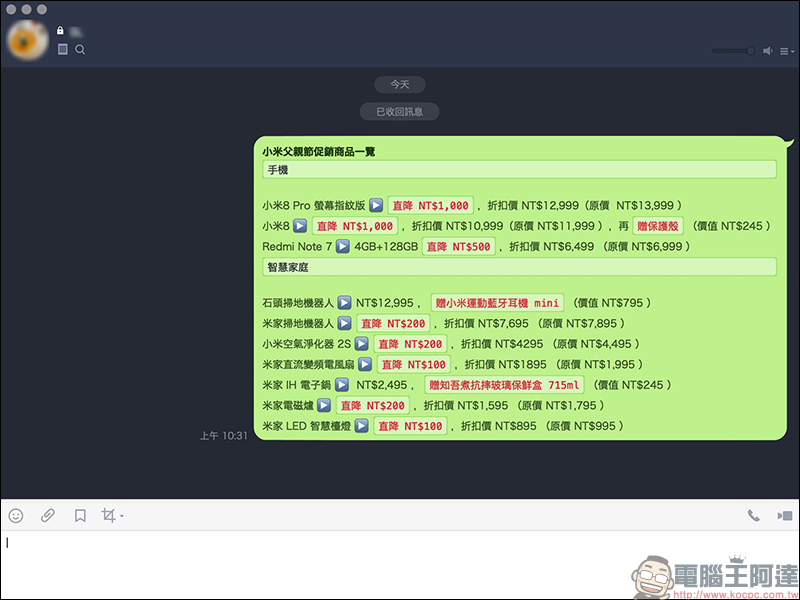The width and height of the screenshot is (800, 600).
Task: Click the 折扣價 NT$895 text
Action: [498, 426]
